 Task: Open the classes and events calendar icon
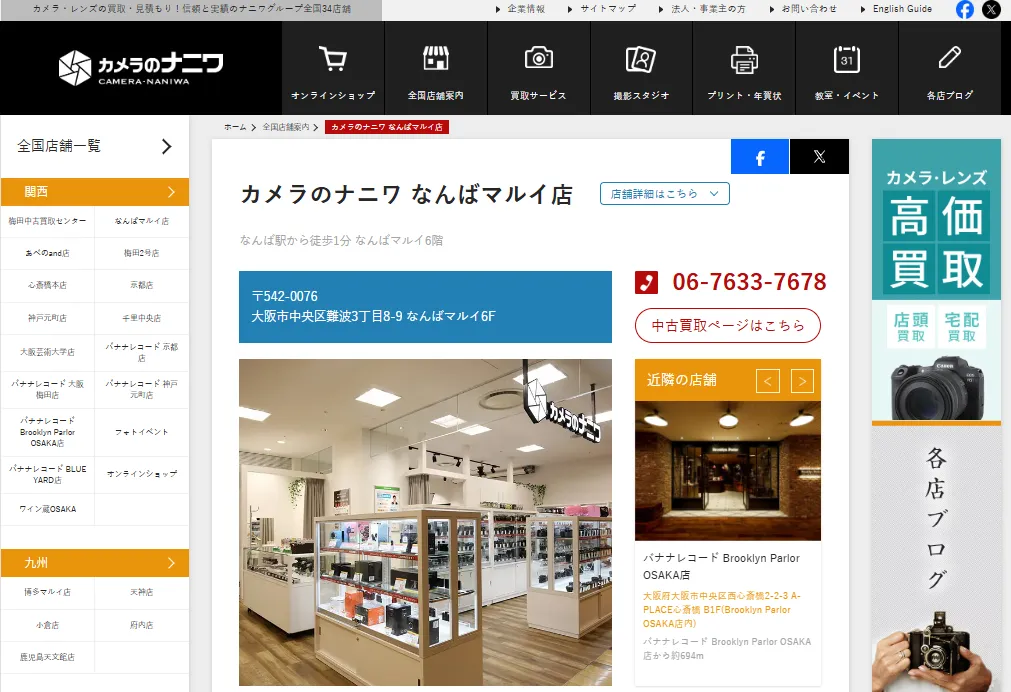coord(847,59)
